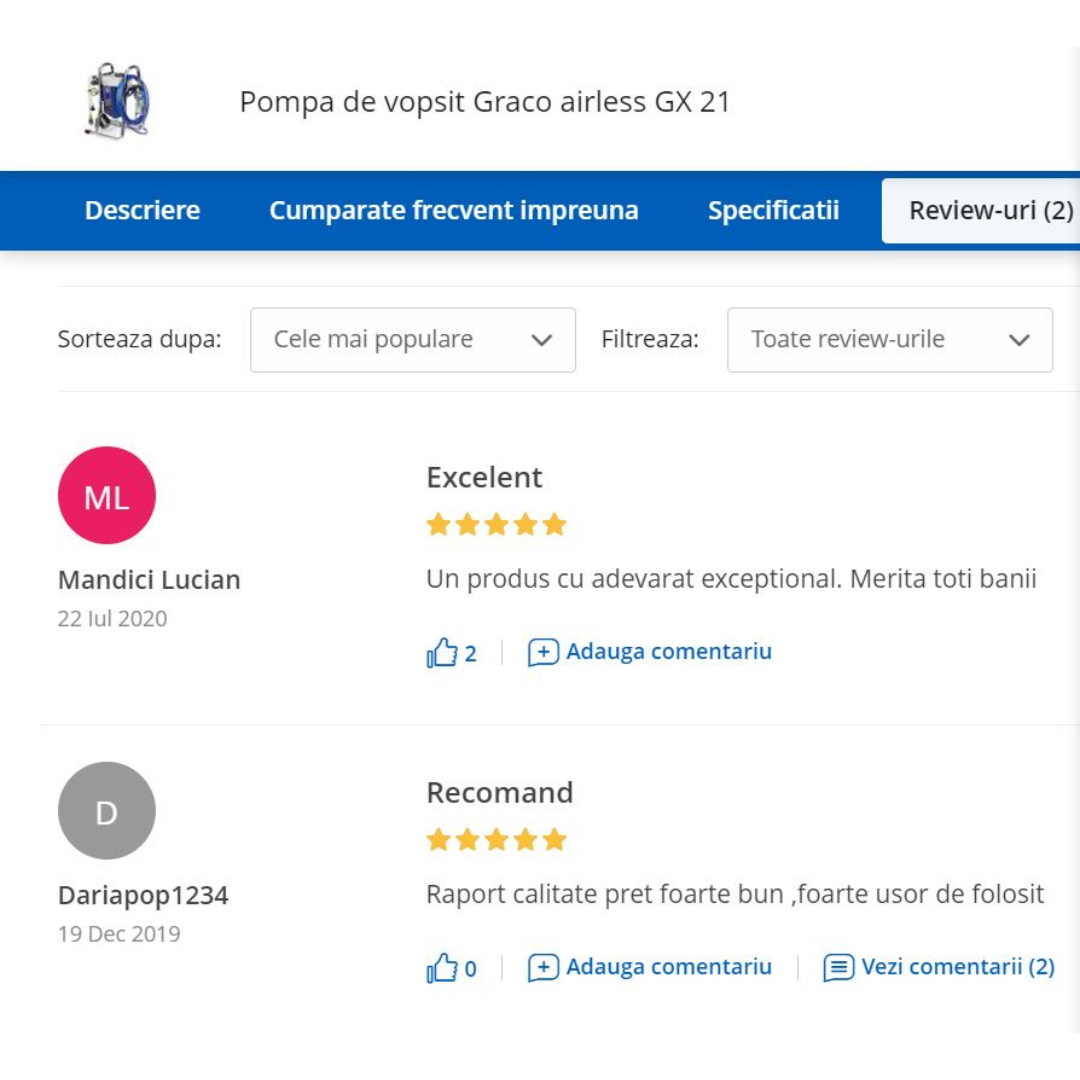Click the product title Pompa de vopsit Graco
Screen dimensions: 1080x1080
point(485,102)
